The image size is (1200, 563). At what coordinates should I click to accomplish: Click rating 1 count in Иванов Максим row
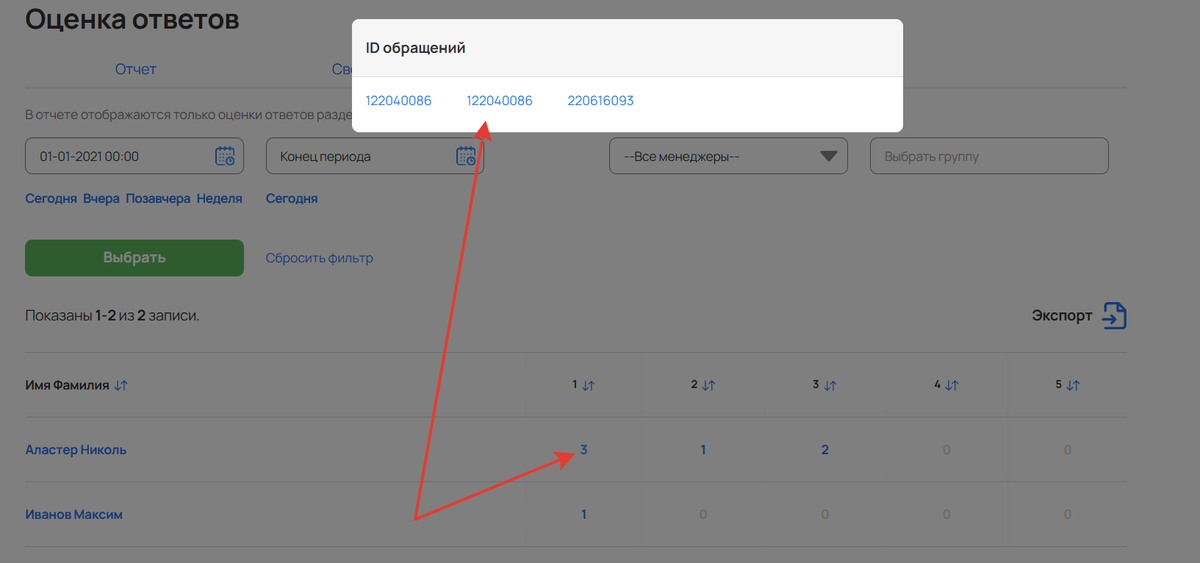click(584, 515)
